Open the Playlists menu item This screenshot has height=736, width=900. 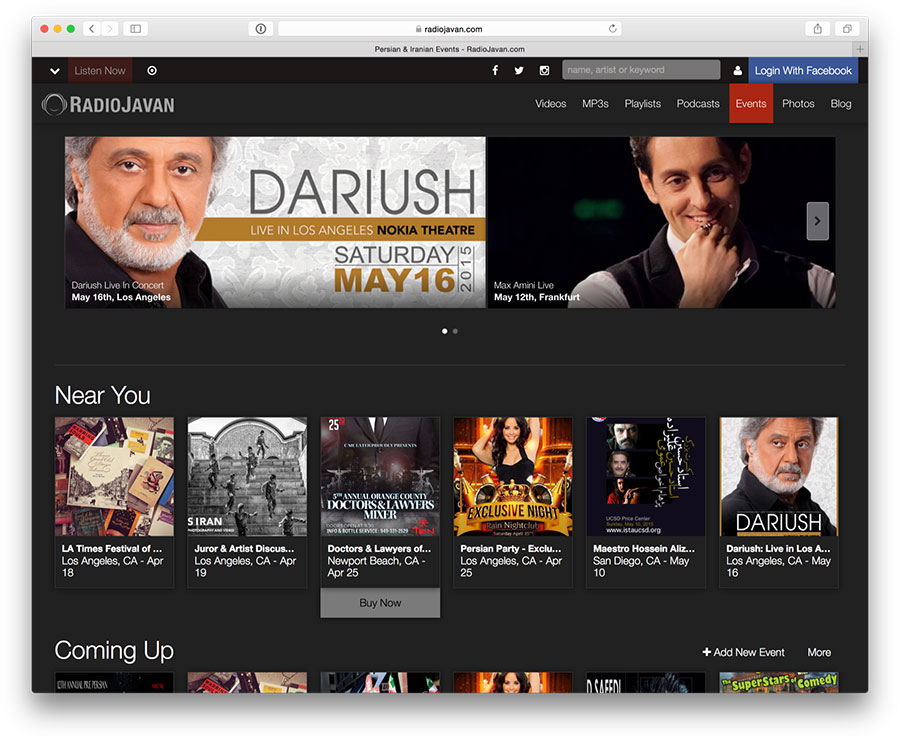642,103
